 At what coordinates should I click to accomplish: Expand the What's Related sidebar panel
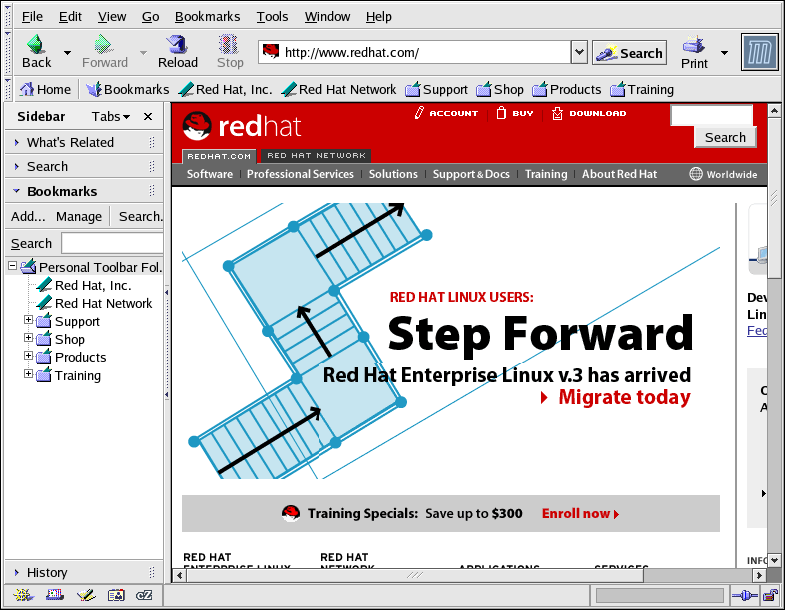pos(17,142)
